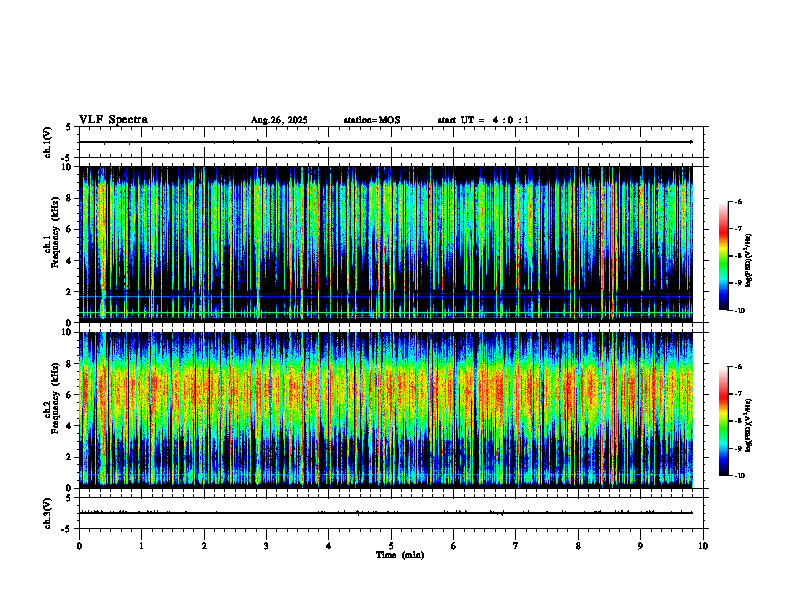
Task: Click the "-6" label on ch.1 color bar
Action: [x=738, y=202]
